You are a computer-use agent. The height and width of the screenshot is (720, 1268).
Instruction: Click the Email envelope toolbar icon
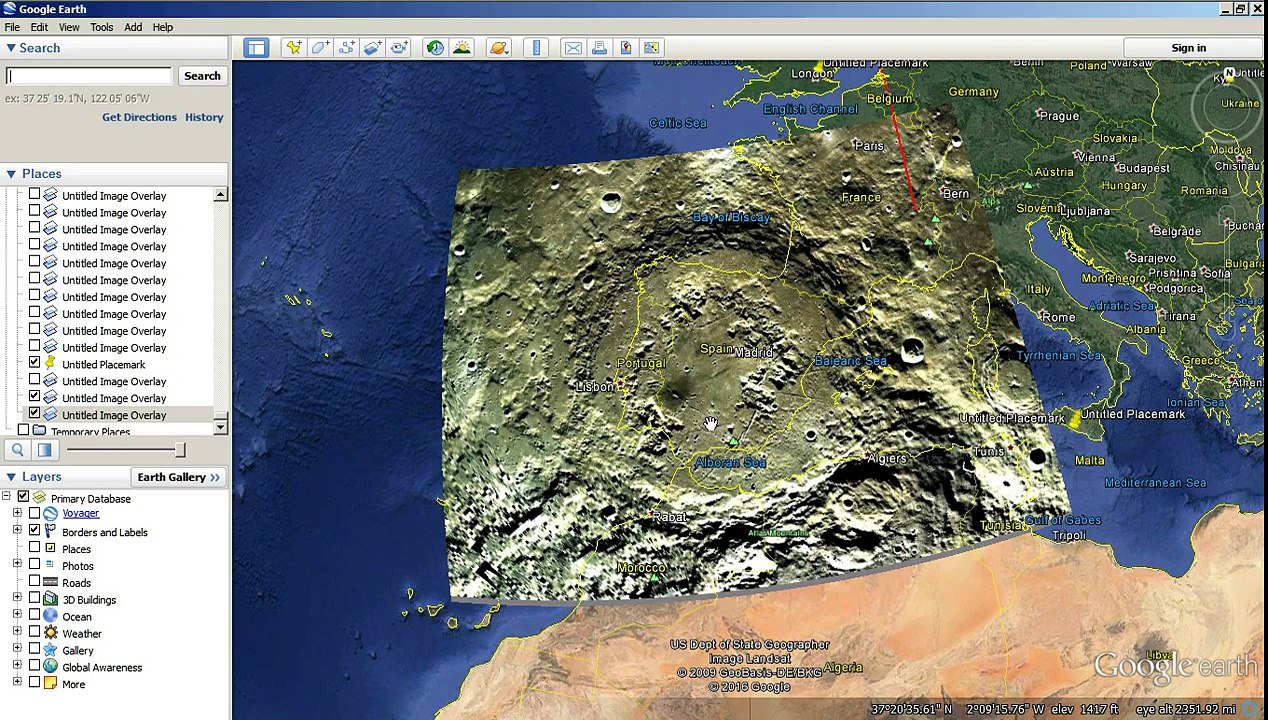point(573,48)
